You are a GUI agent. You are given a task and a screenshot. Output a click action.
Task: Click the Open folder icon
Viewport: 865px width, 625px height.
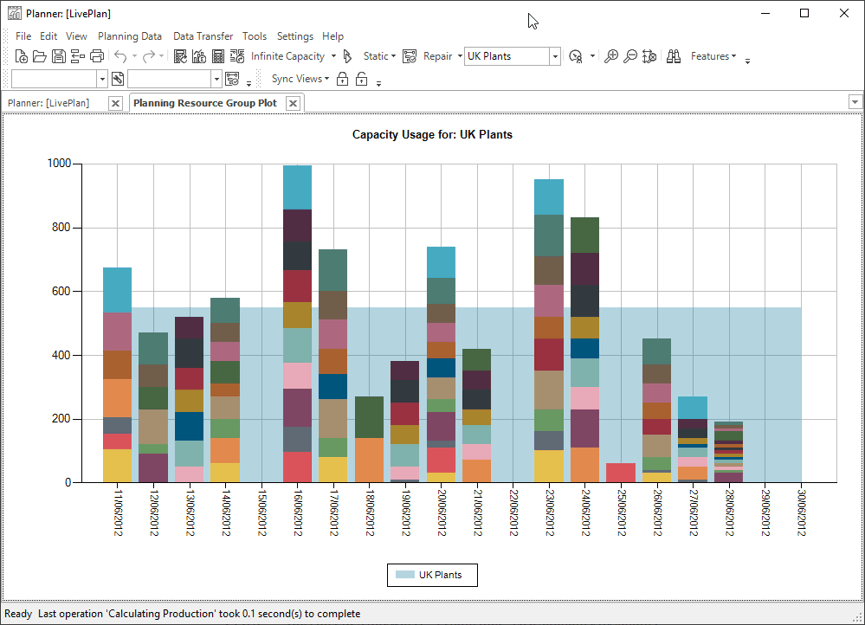point(40,57)
